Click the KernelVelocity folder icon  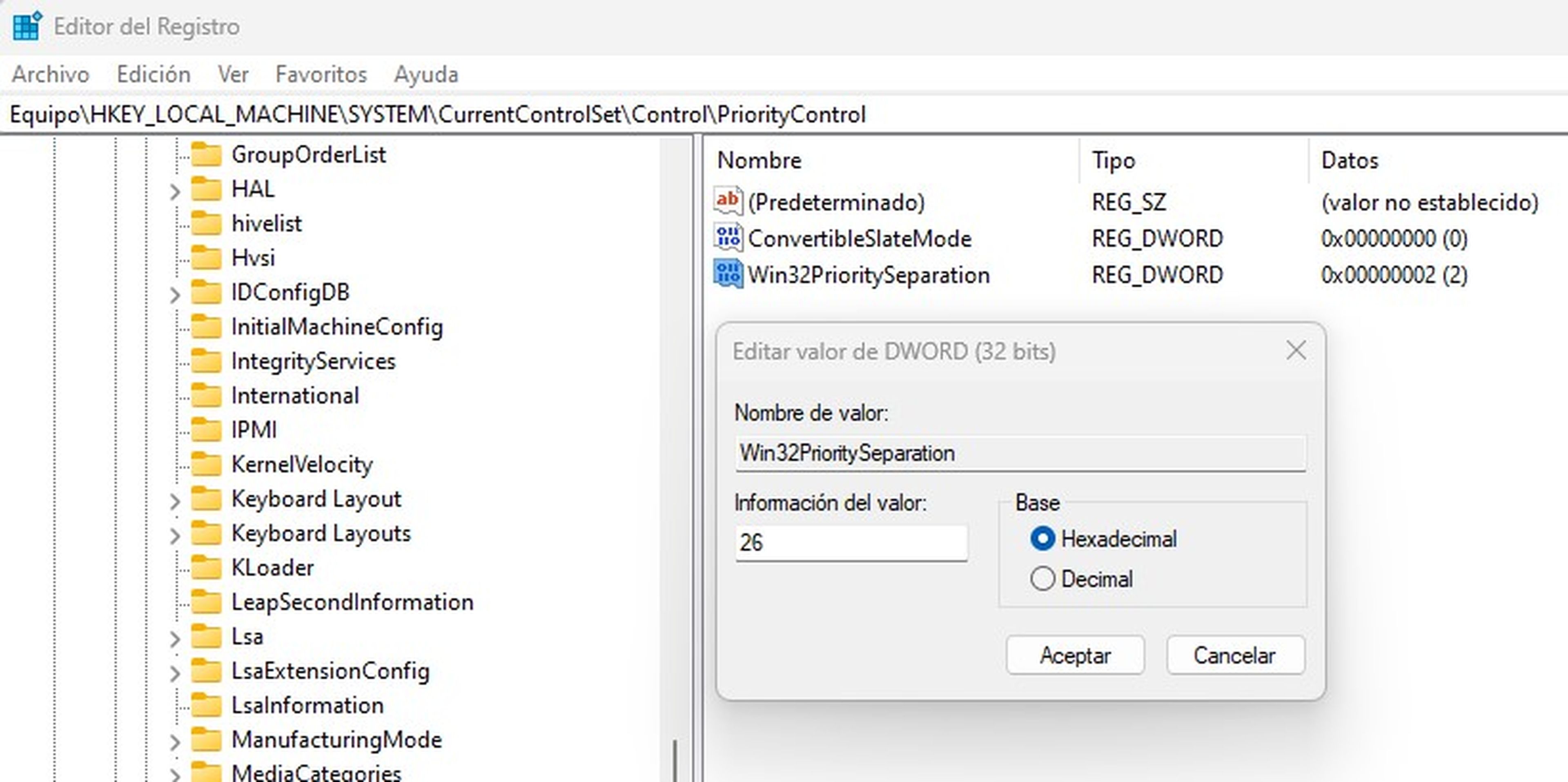tap(206, 464)
